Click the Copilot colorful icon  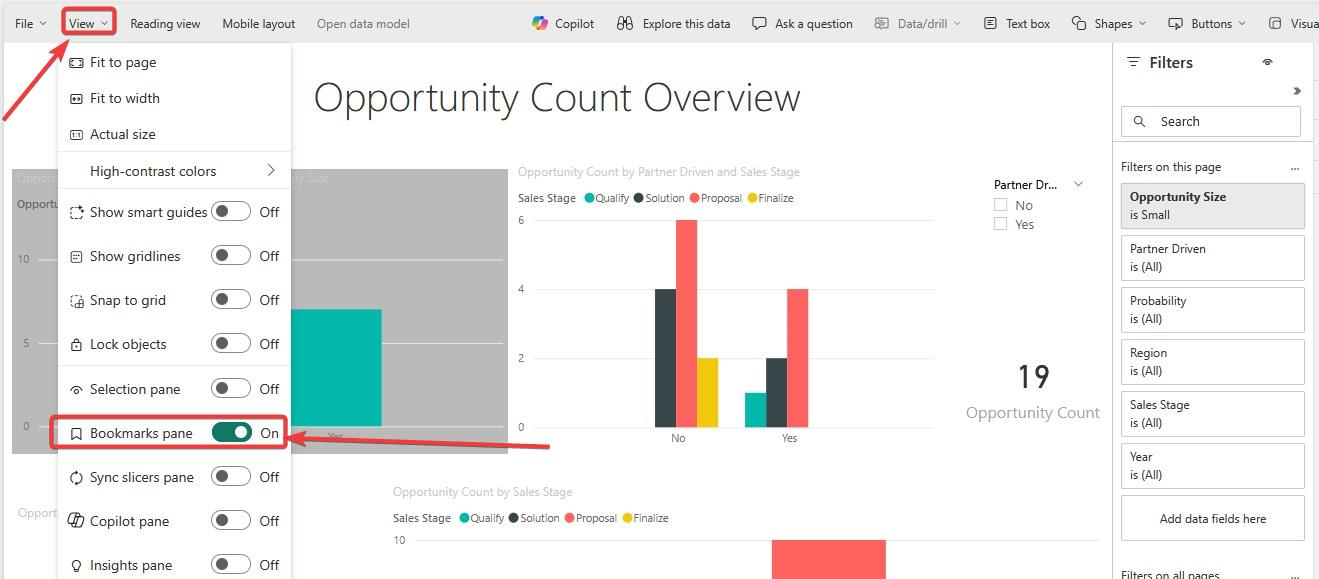540,23
